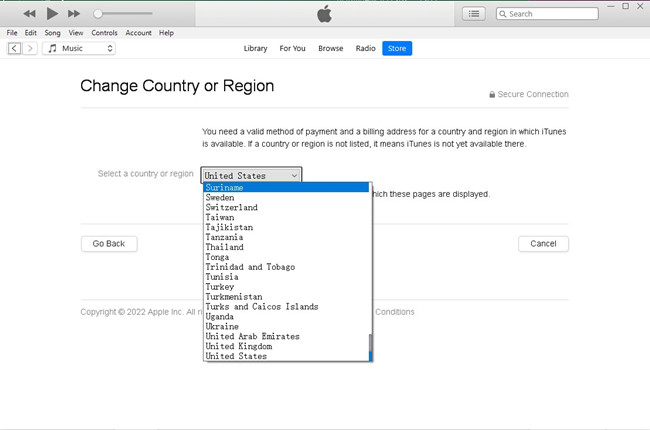
Task: Click the Cancel button
Action: pos(543,244)
